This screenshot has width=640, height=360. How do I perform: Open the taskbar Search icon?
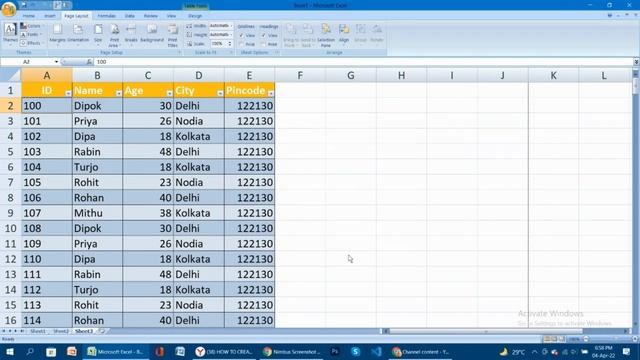coord(30,351)
